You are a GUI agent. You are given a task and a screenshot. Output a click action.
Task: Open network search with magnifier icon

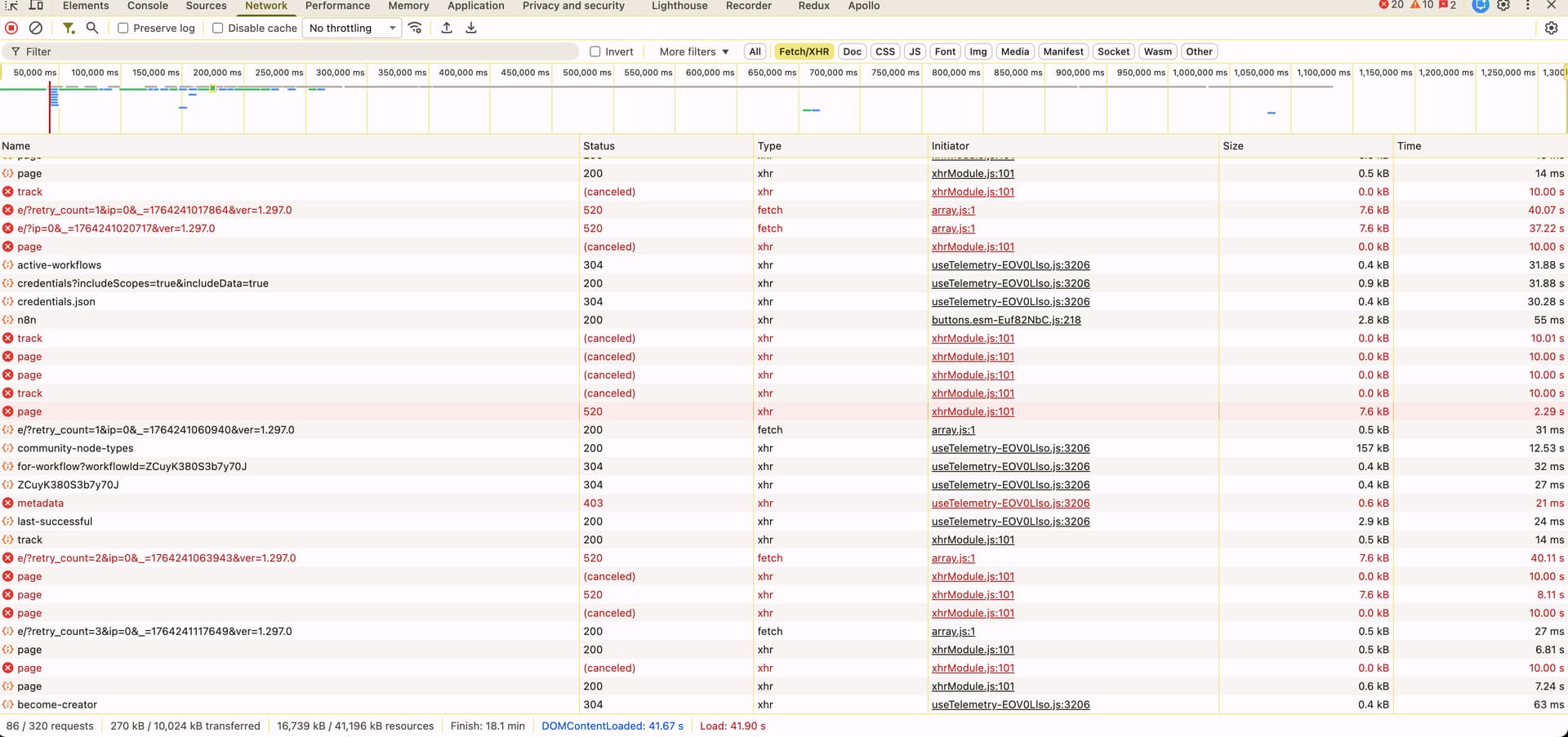click(92, 28)
